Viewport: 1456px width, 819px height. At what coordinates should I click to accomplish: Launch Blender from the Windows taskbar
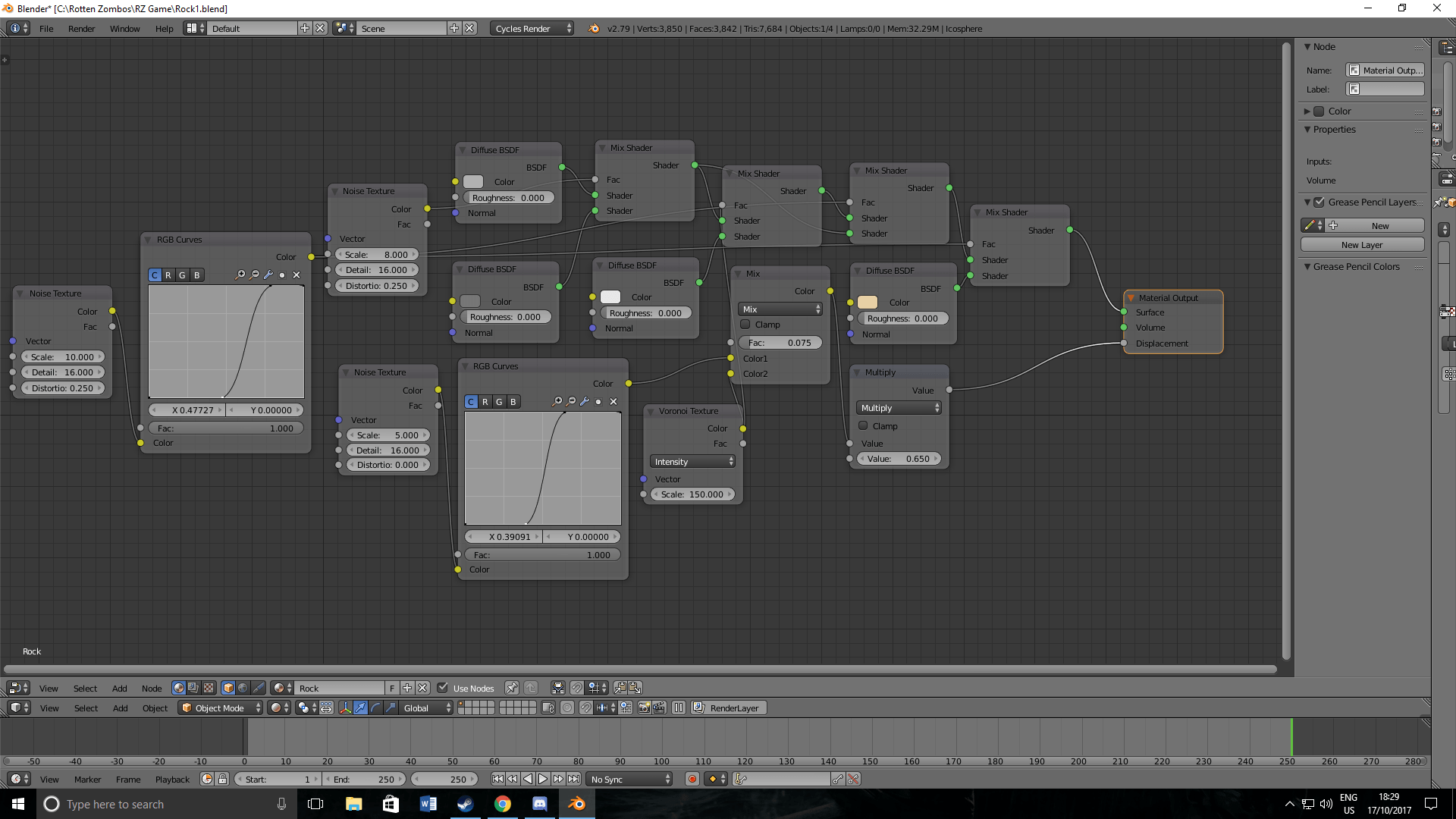point(577,804)
